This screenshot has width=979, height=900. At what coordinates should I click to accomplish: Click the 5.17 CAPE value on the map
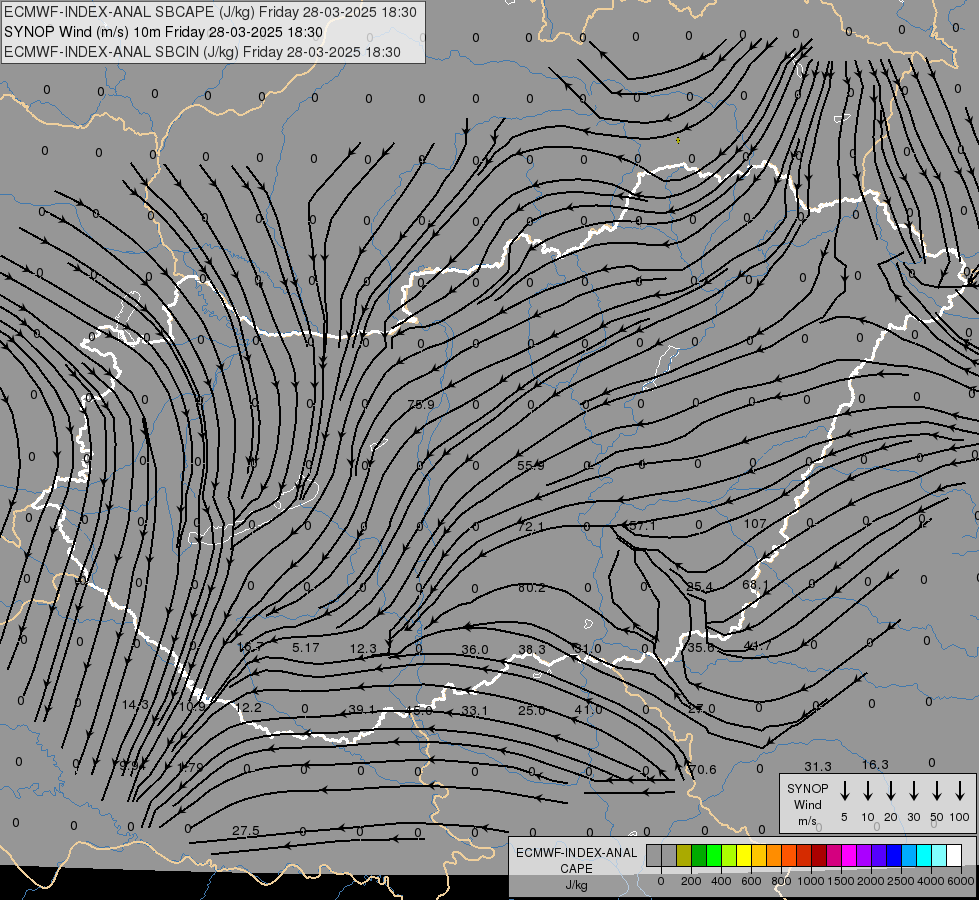point(306,648)
